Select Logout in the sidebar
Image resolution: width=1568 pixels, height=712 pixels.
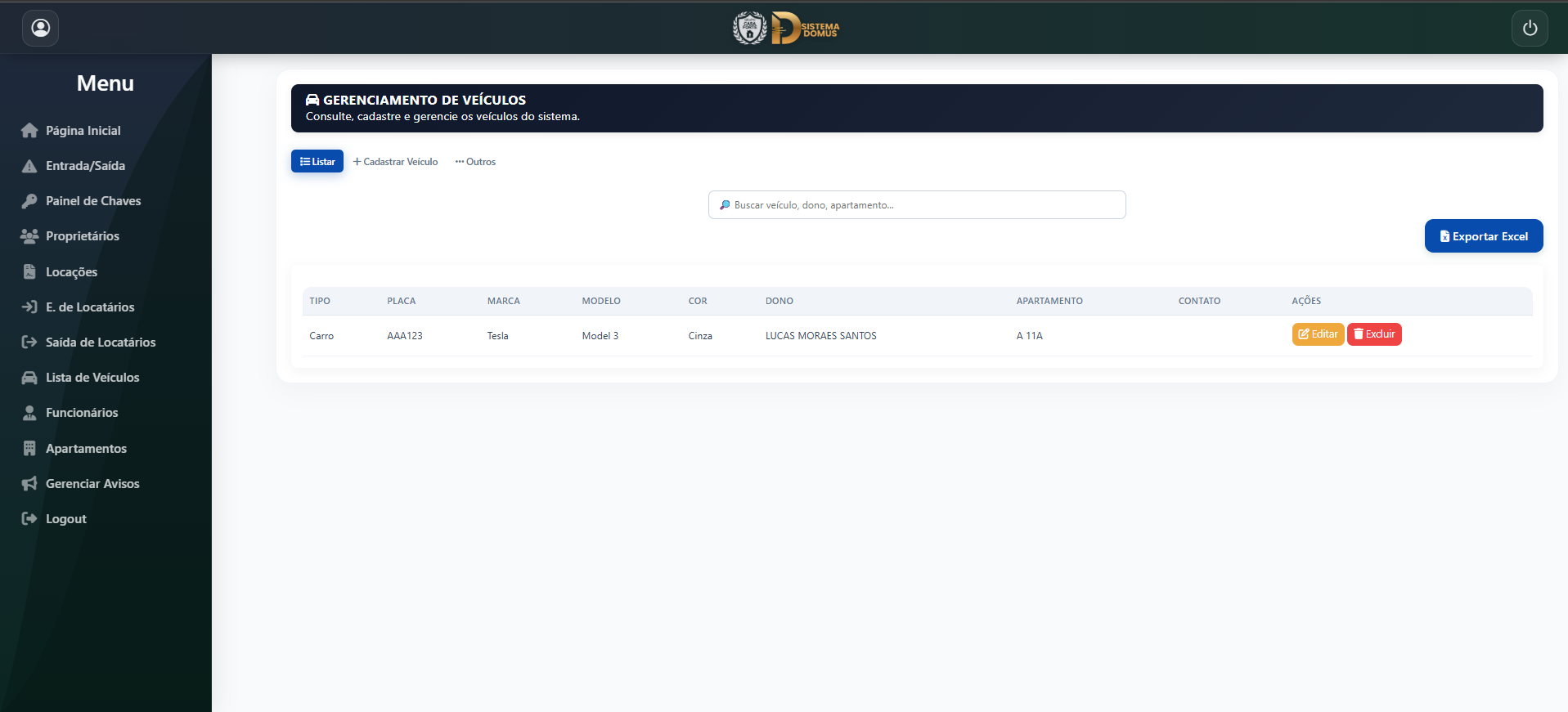(x=66, y=519)
